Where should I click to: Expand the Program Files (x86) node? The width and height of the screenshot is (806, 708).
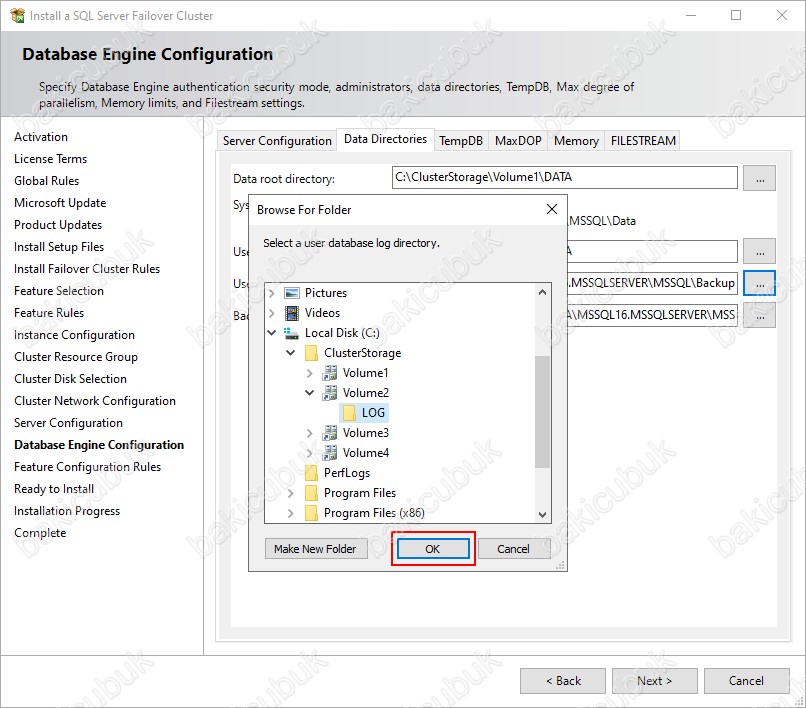click(x=290, y=514)
